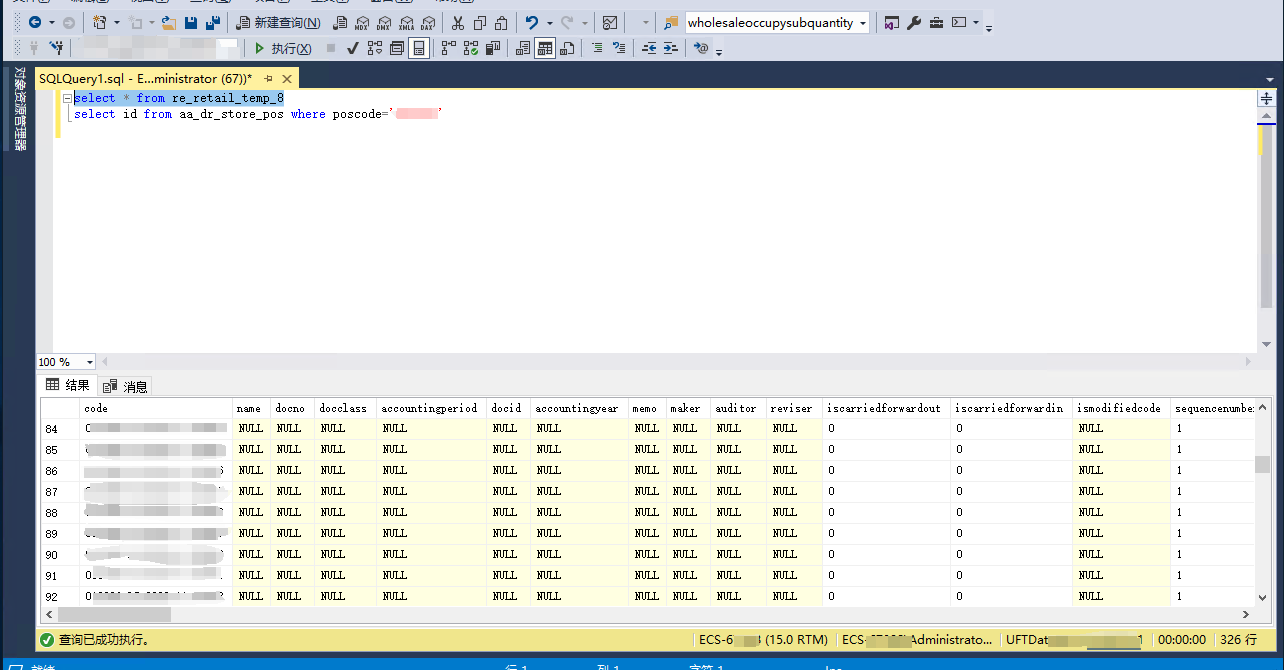Click the Save All toolbar icon

(212, 23)
